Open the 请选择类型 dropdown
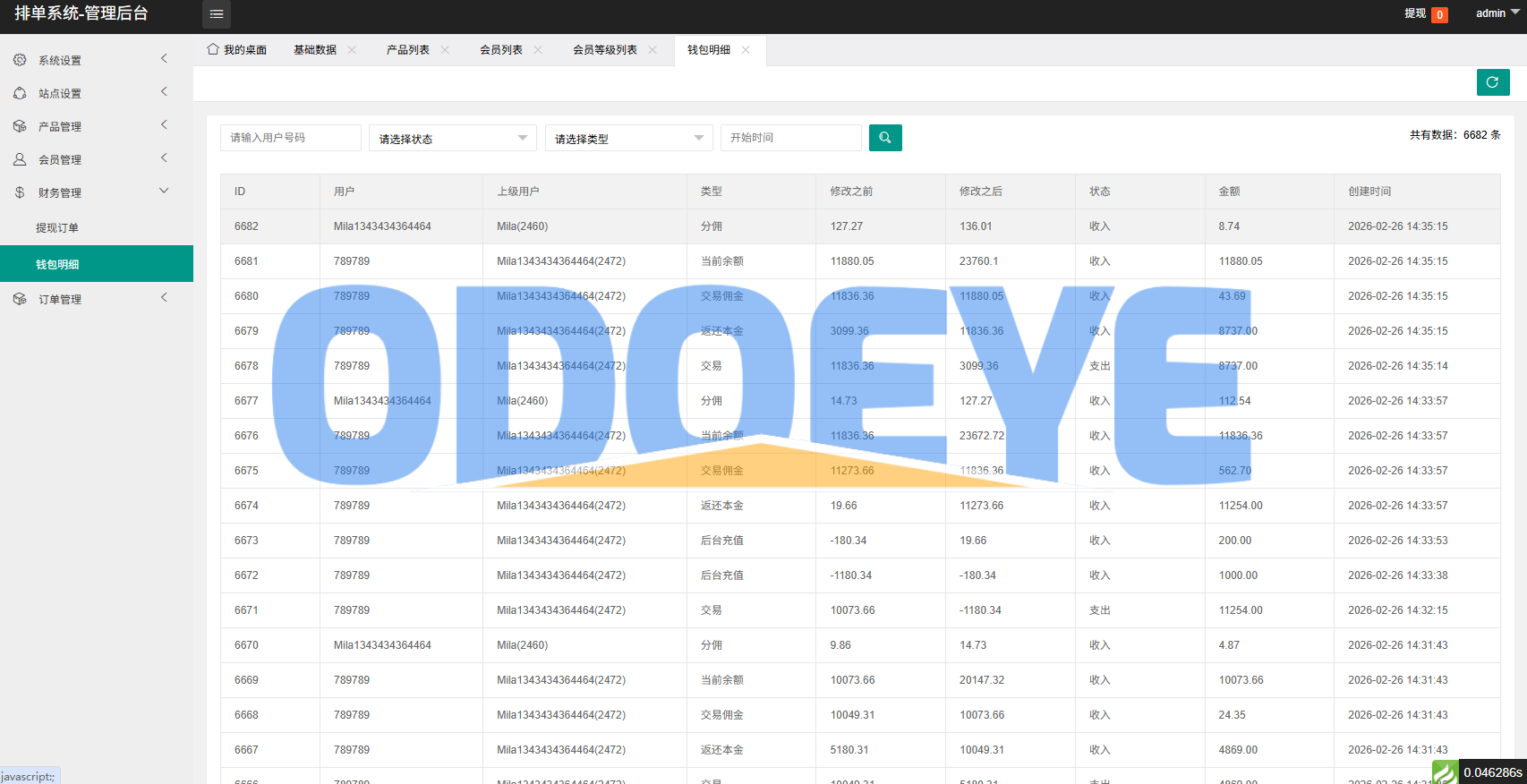 628,138
